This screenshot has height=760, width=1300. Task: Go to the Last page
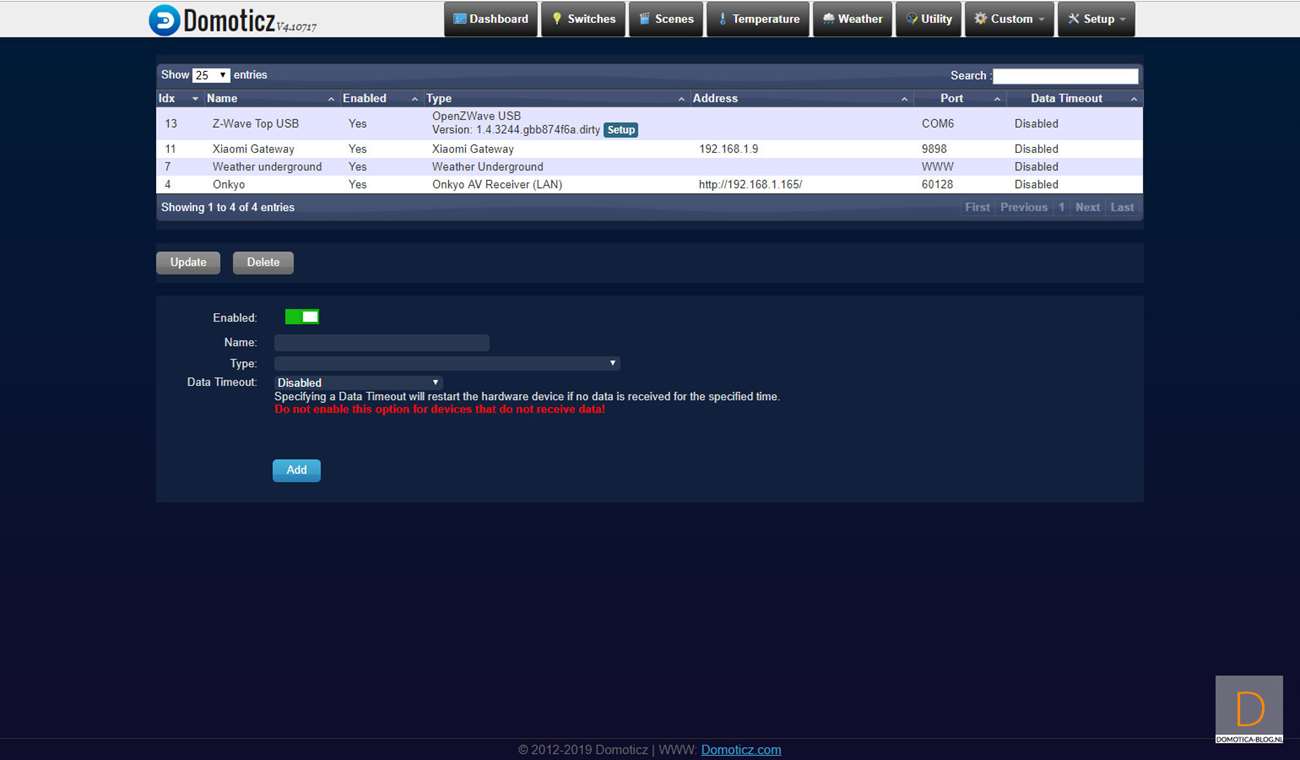tap(1122, 207)
